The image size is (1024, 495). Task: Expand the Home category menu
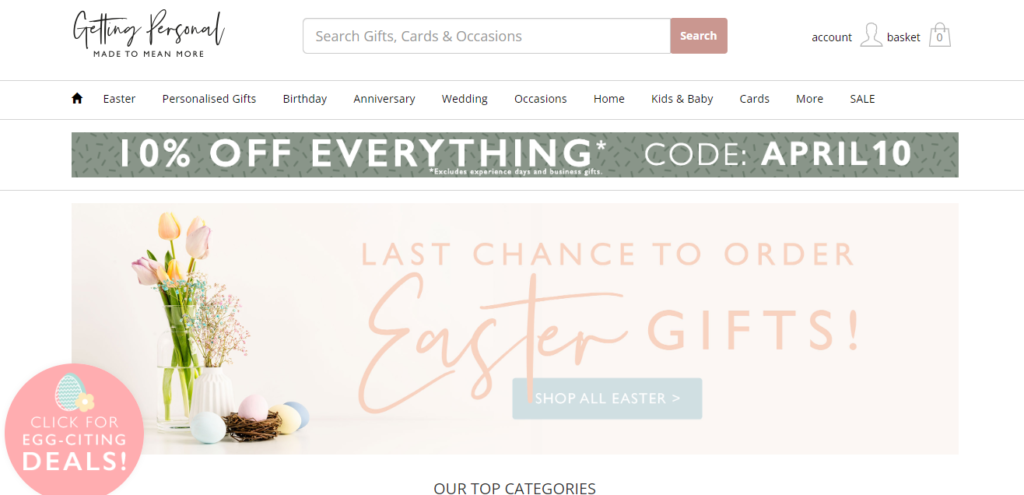609,99
